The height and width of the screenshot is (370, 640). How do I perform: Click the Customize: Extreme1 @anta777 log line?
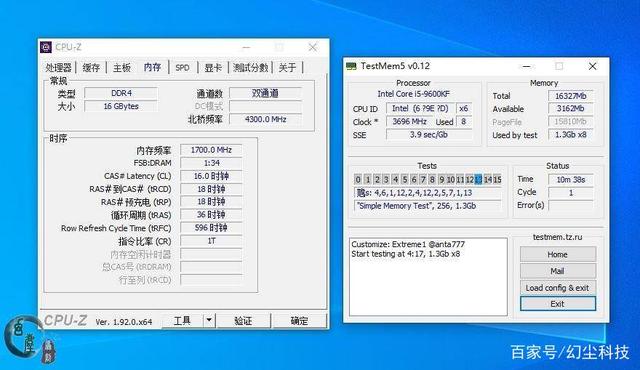point(408,244)
